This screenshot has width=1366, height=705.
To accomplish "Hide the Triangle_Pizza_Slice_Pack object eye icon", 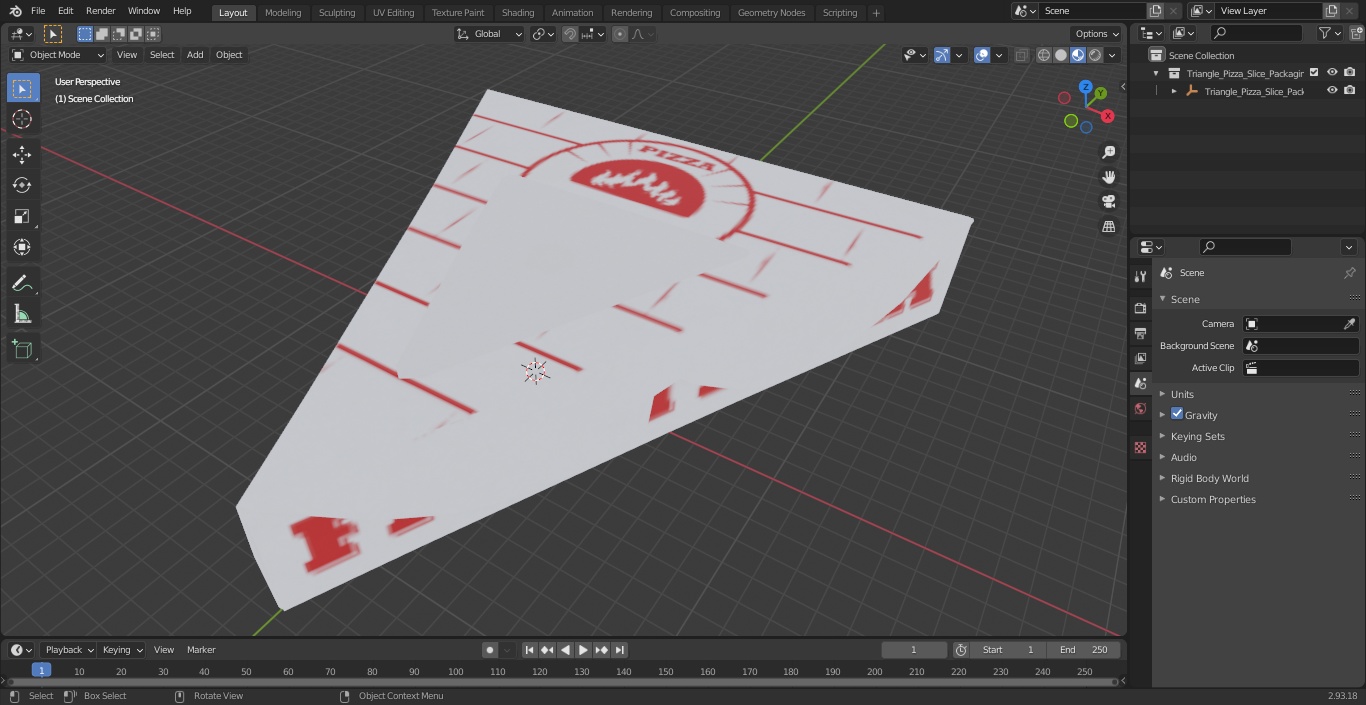I will [x=1332, y=90].
